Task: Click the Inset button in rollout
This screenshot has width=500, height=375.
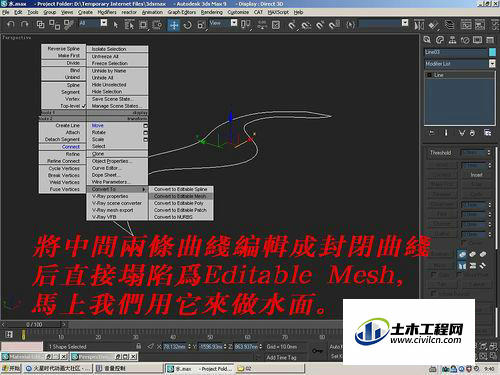Action: [476, 175]
